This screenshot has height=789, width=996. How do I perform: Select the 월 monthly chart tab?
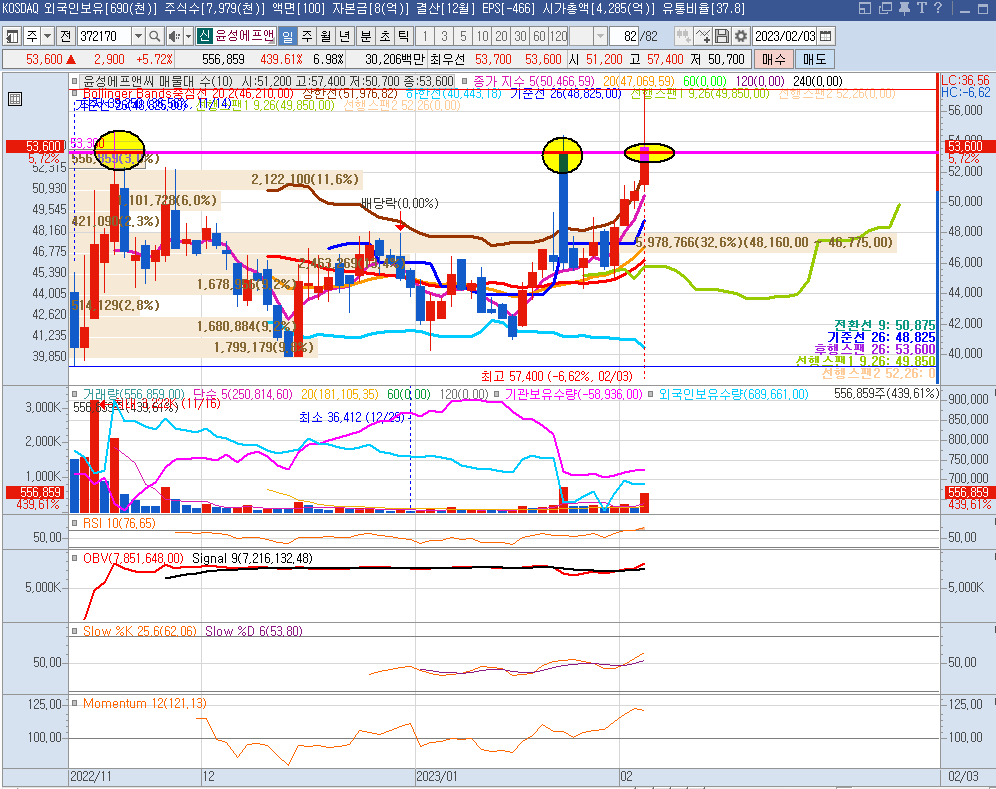326,36
